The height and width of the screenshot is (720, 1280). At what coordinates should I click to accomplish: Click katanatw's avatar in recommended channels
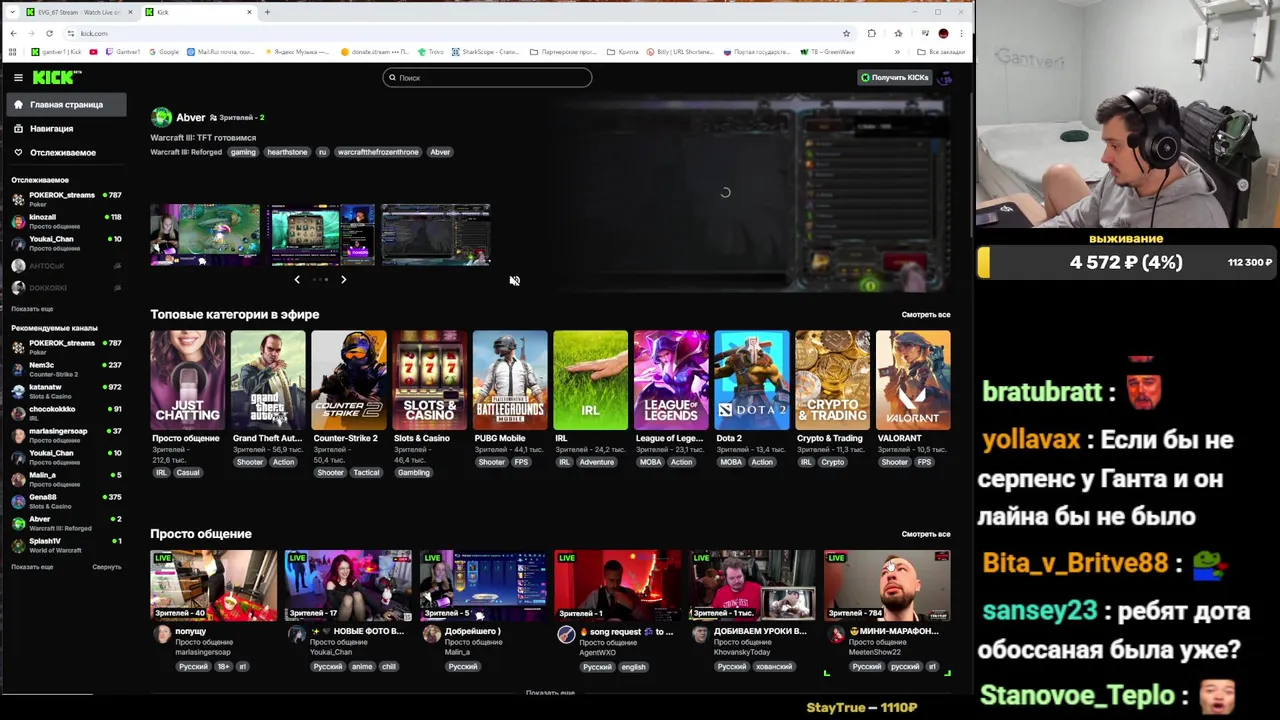[18, 391]
